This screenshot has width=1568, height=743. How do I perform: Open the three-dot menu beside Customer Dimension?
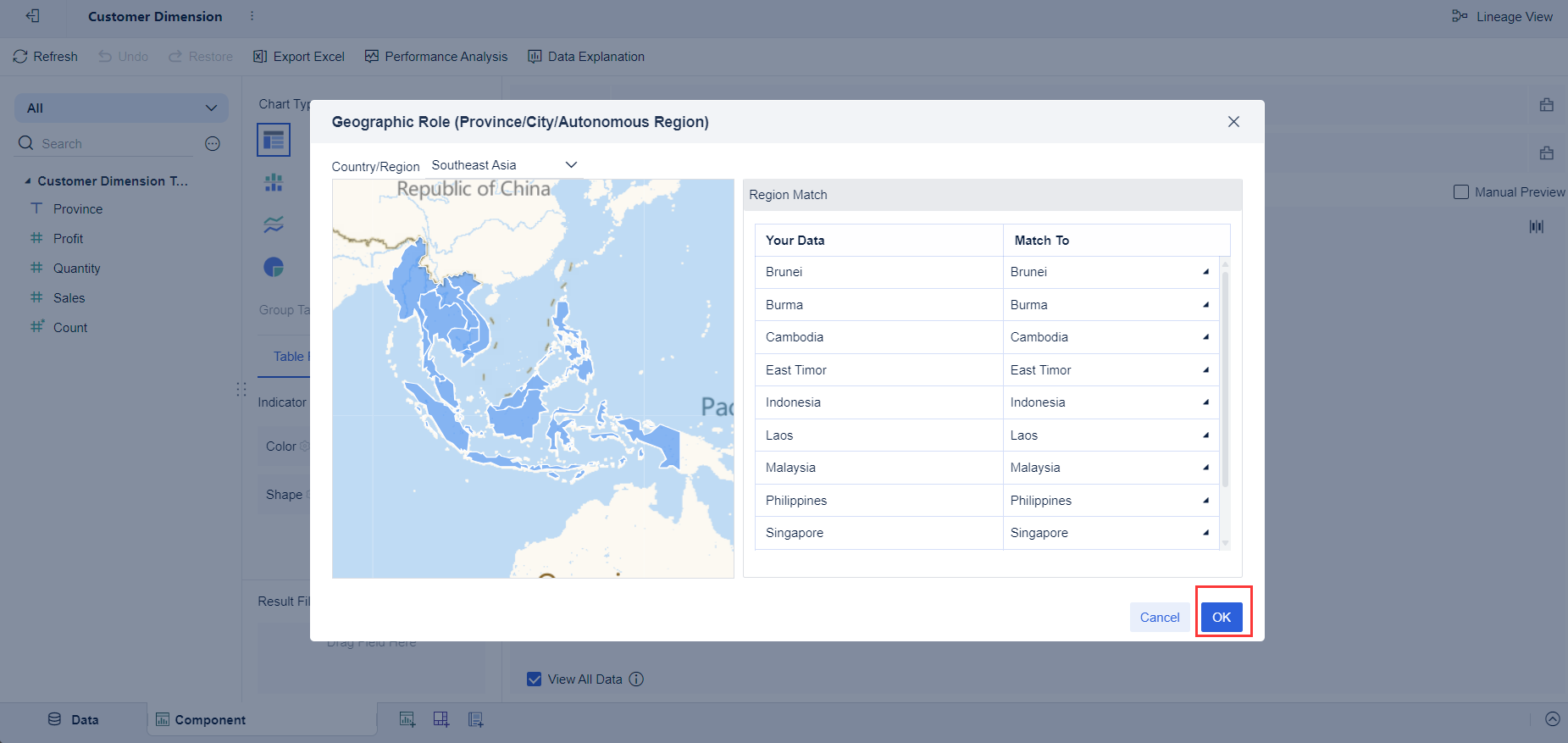[252, 16]
